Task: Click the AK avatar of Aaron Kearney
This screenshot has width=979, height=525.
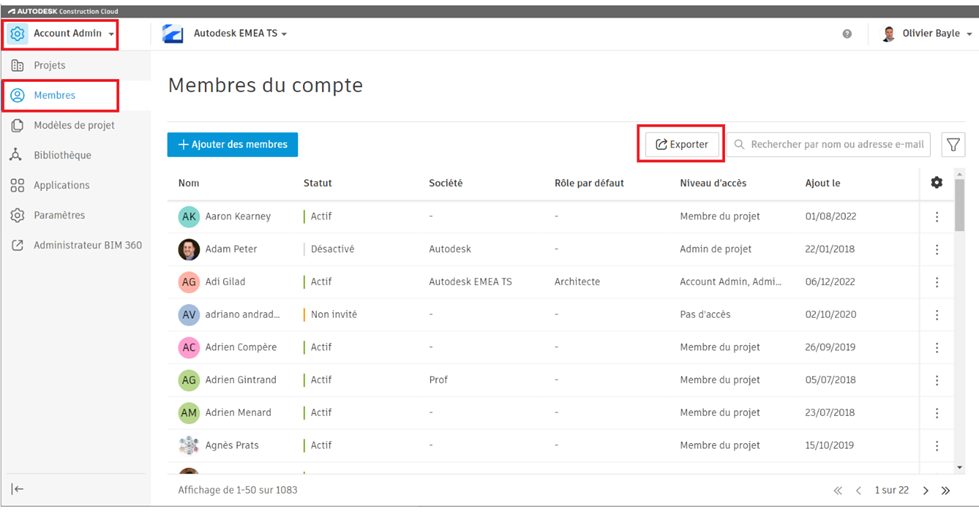Action: [x=189, y=217]
